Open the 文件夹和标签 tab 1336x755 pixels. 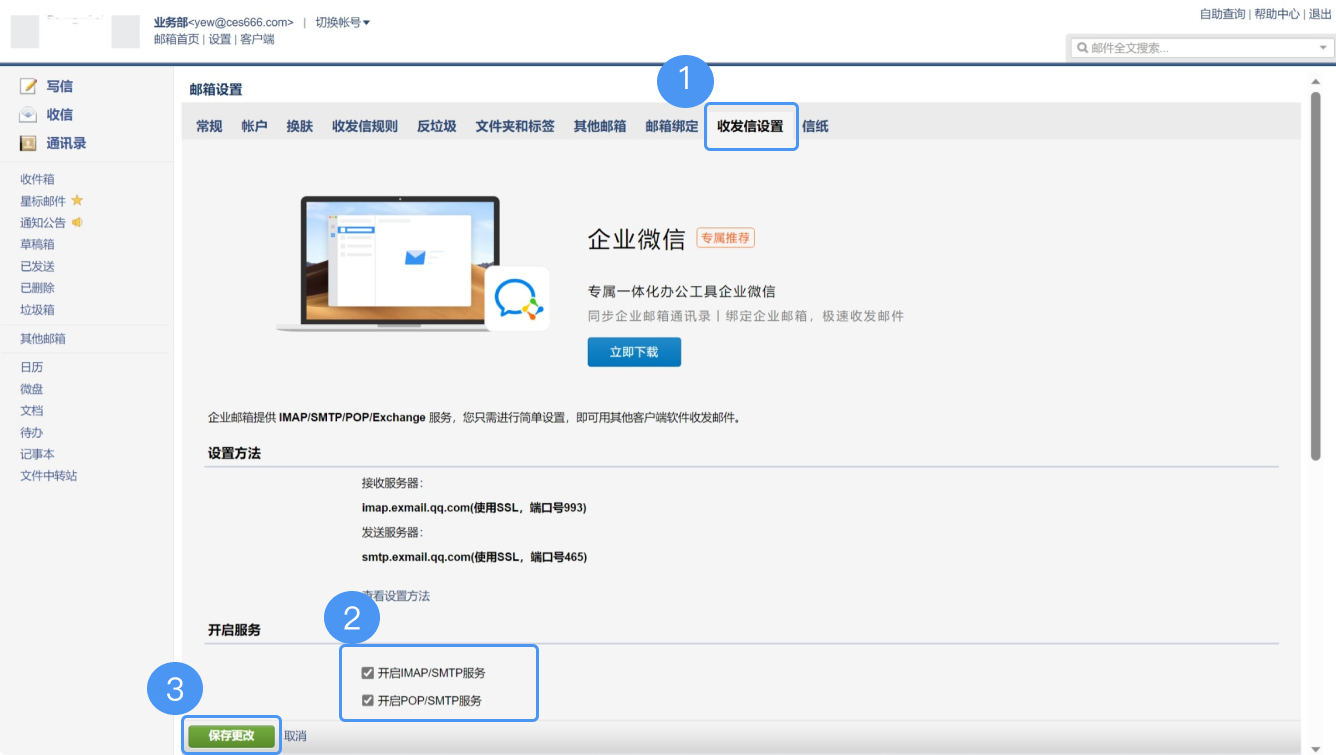click(515, 126)
